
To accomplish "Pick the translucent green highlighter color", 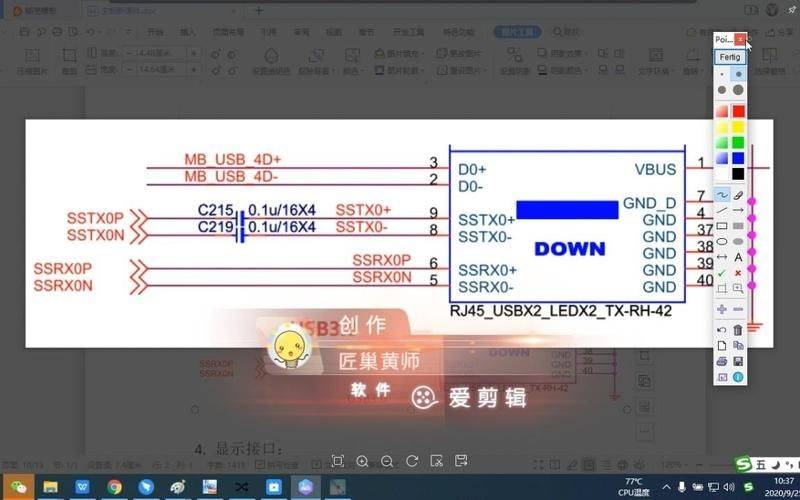I will 721,143.
